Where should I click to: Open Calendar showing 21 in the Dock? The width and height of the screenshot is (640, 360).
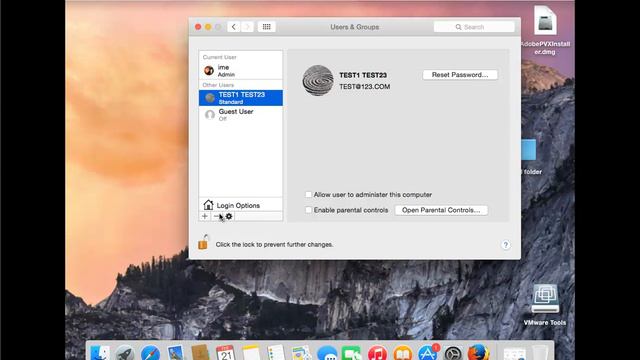pos(226,352)
